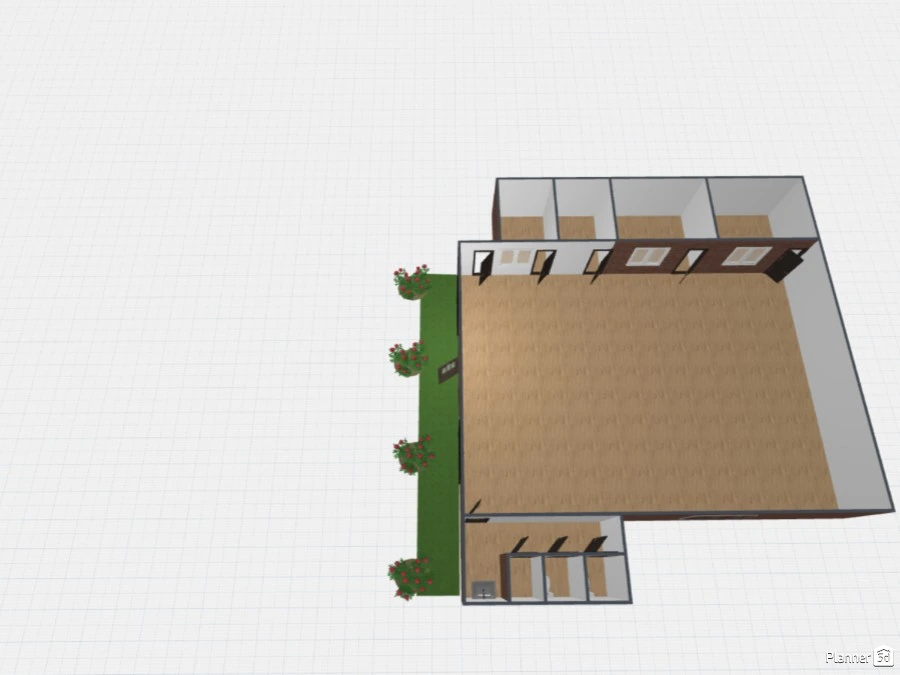Viewport: 900px width, 675px height.
Task: Select the right window on the brown wall
Action: click(x=746, y=256)
